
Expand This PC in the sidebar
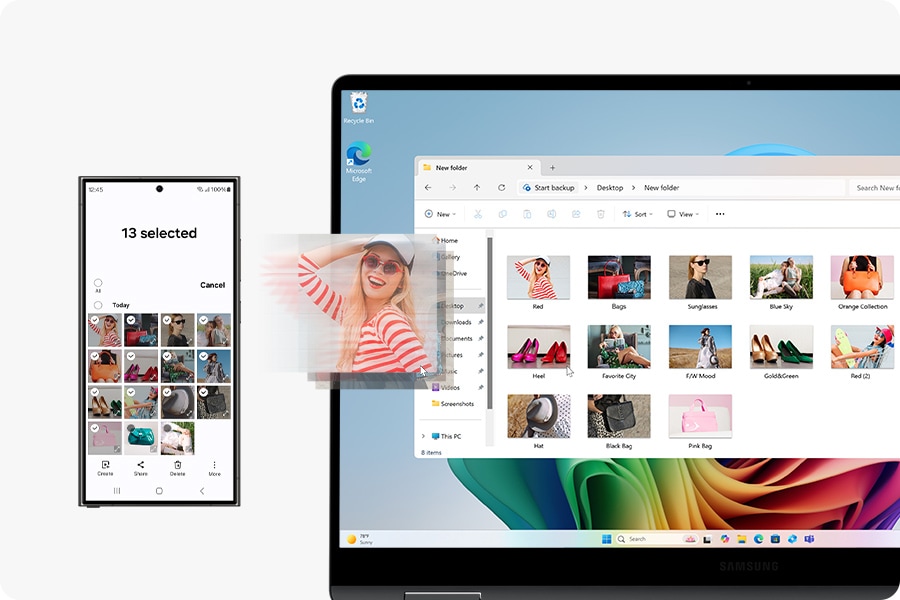point(424,437)
